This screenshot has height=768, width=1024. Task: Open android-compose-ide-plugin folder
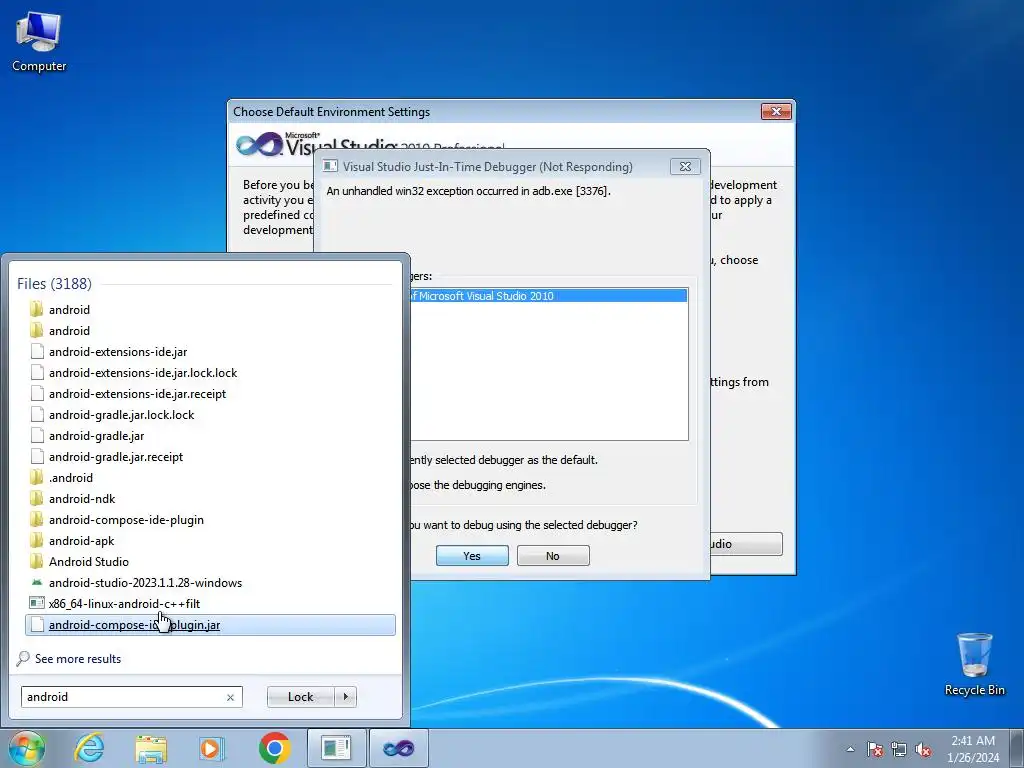pyautogui.click(x=210, y=519)
